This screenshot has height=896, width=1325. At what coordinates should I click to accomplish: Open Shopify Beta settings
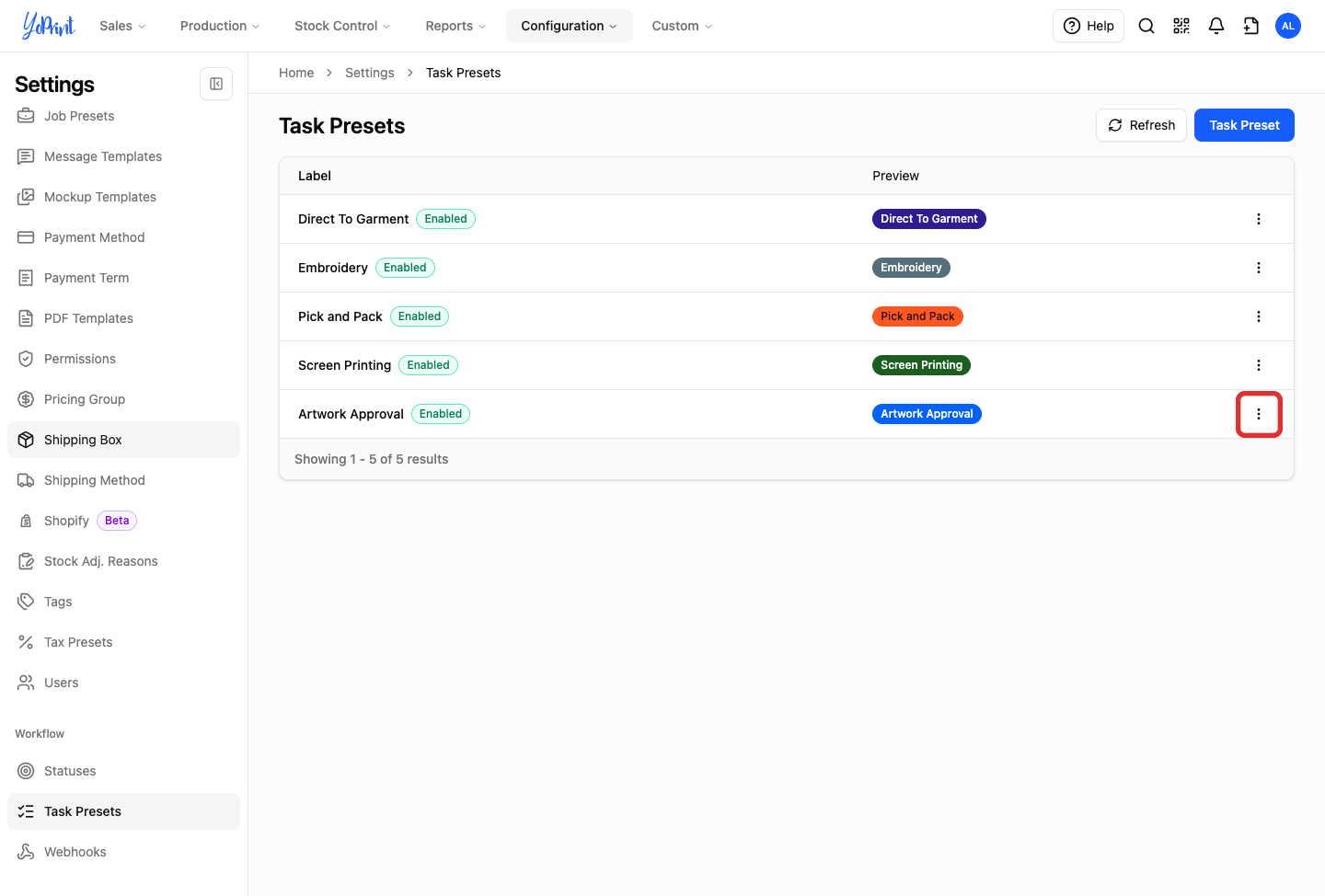click(123, 521)
